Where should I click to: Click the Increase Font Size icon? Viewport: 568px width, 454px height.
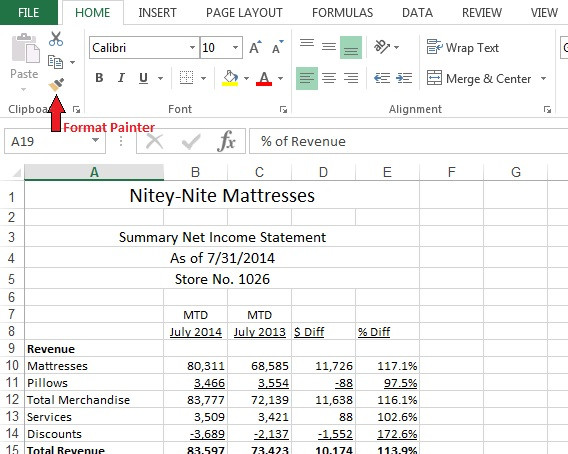[255, 47]
